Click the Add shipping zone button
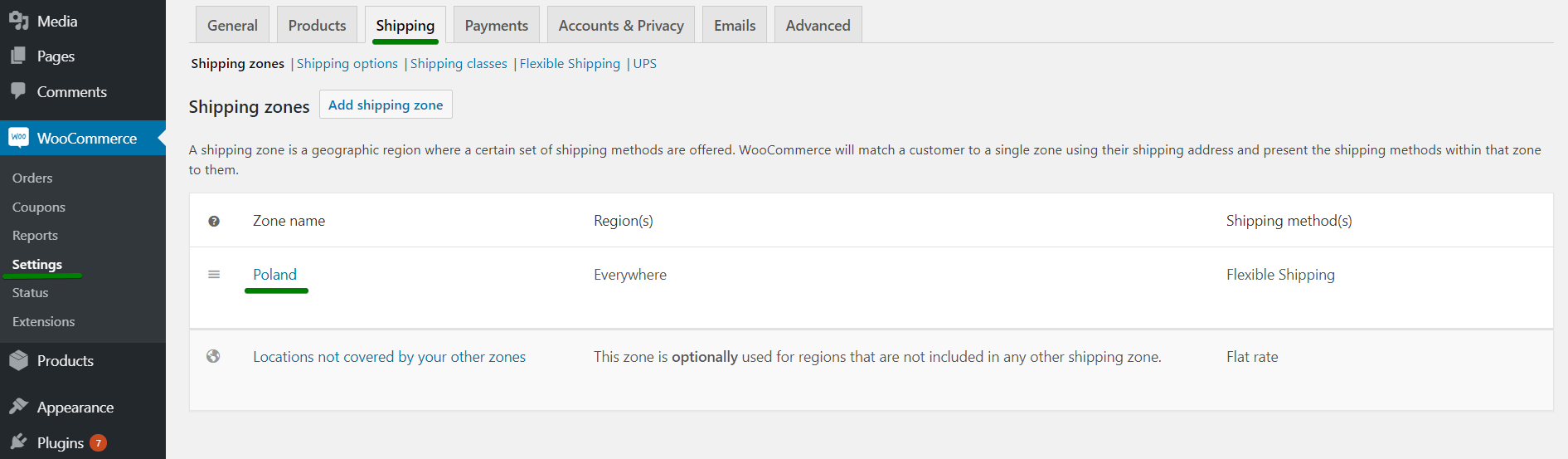 [x=386, y=105]
